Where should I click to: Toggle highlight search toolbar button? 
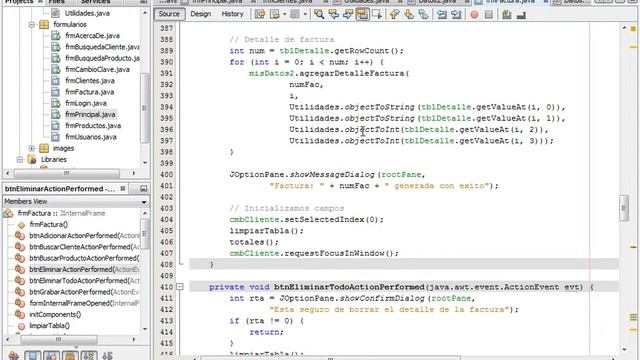pos(362,14)
